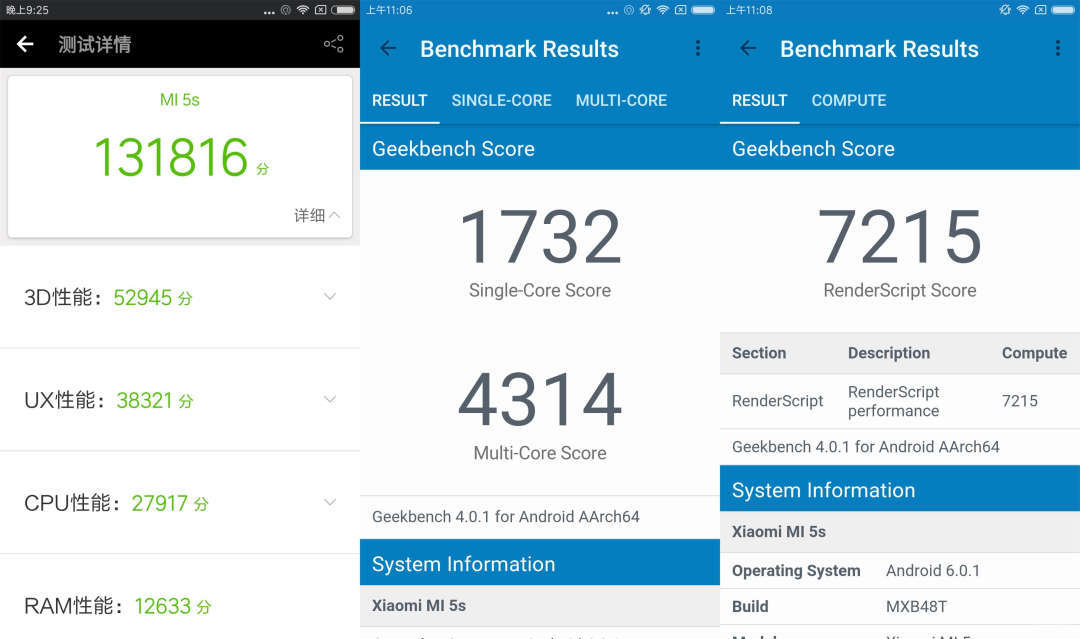
Task: Open COMPUTE tab
Action: coord(849,101)
